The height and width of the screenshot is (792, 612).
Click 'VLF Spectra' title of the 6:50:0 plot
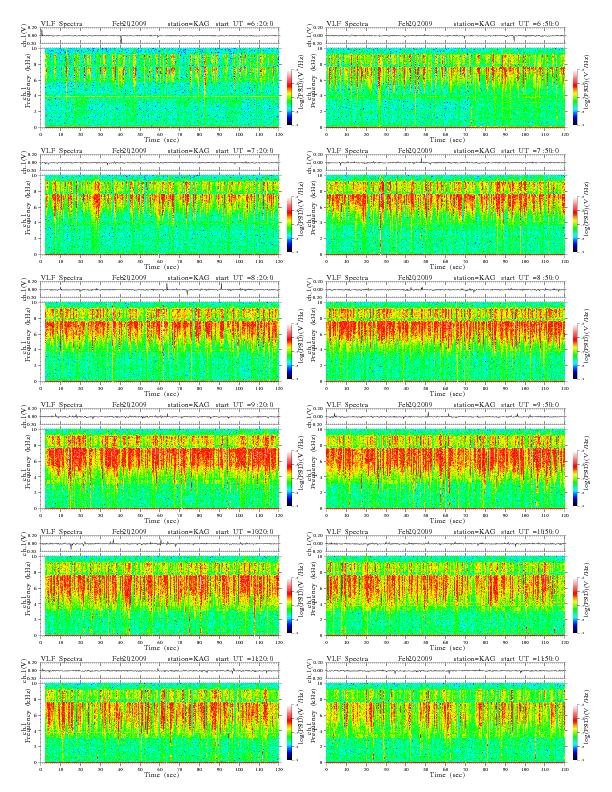(347, 24)
